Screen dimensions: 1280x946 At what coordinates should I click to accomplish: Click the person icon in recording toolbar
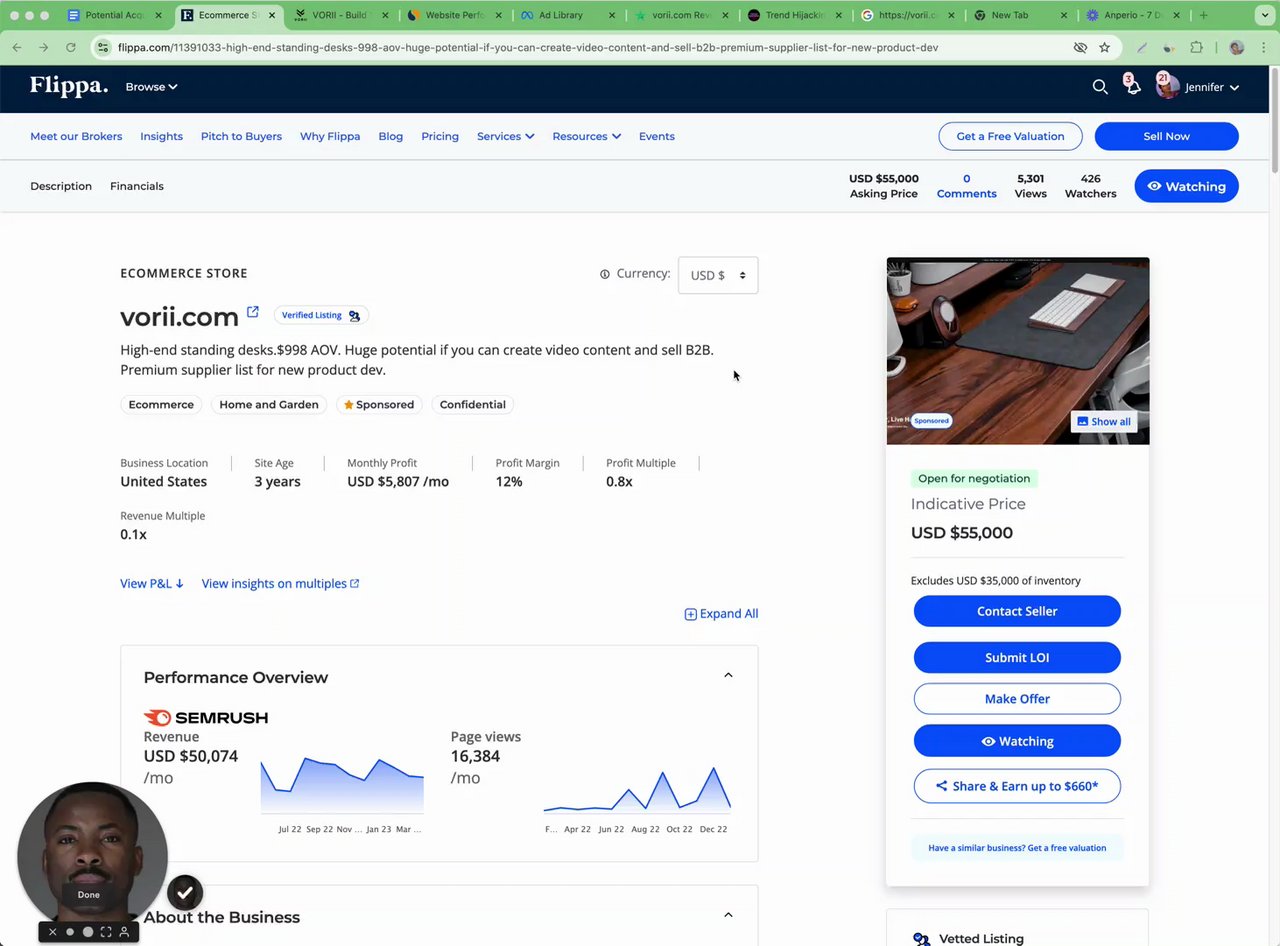pos(124,932)
